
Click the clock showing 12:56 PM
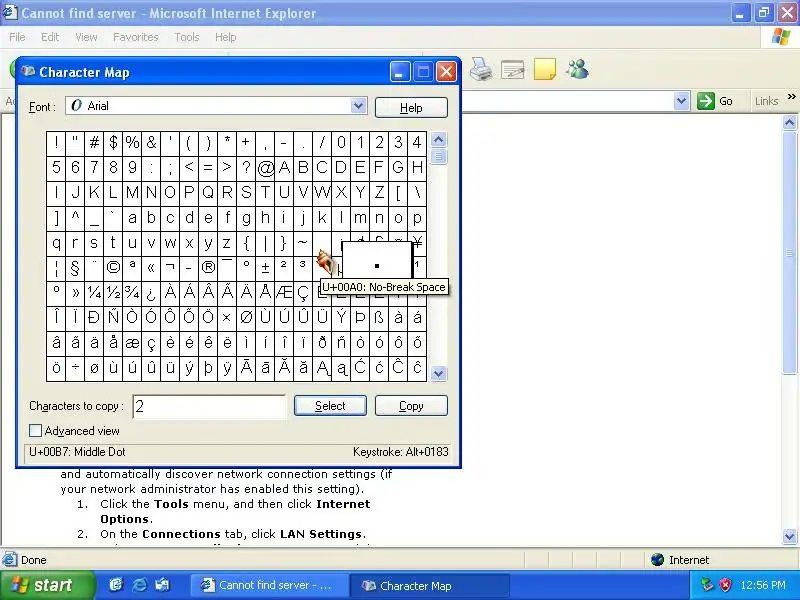tap(763, 585)
